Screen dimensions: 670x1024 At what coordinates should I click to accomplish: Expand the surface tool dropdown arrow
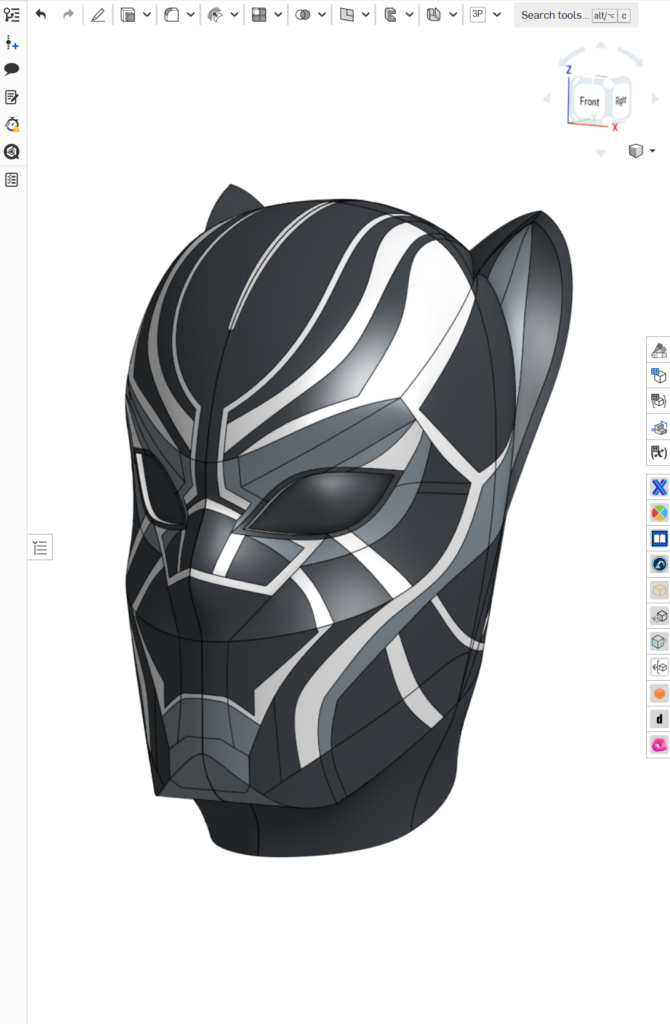234,14
